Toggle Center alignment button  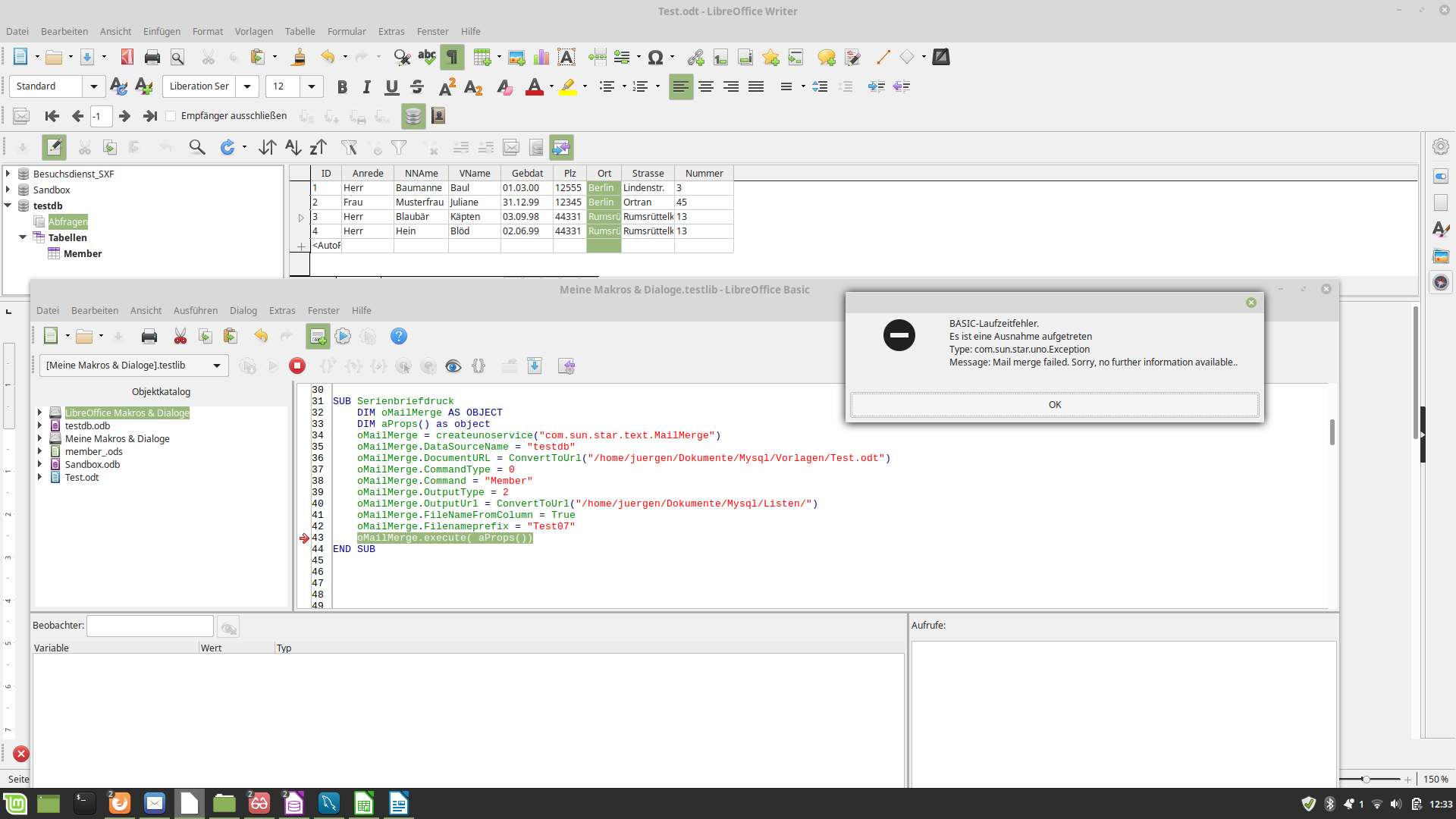click(x=706, y=86)
